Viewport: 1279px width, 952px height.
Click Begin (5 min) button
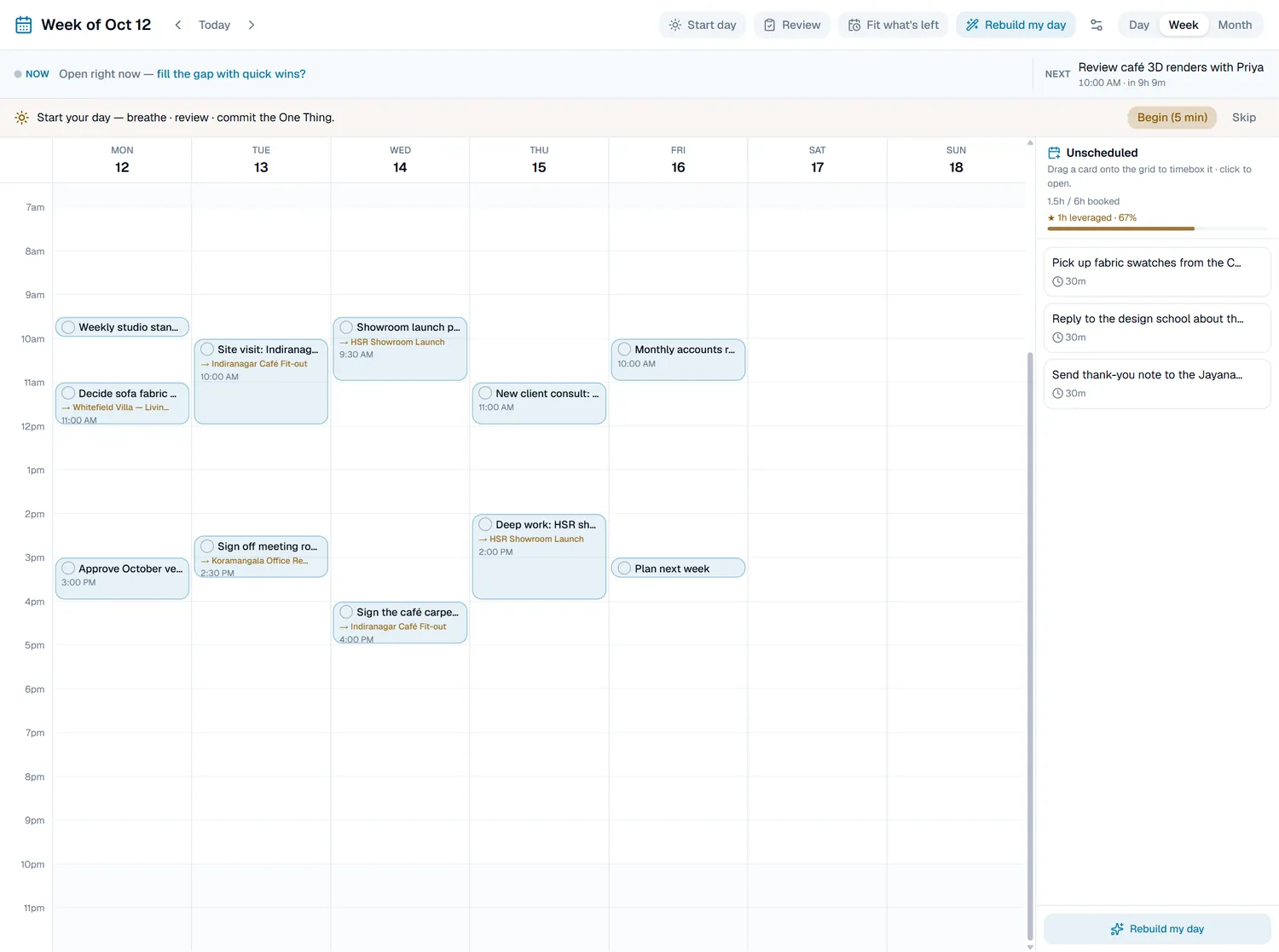tap(1172, 118)
